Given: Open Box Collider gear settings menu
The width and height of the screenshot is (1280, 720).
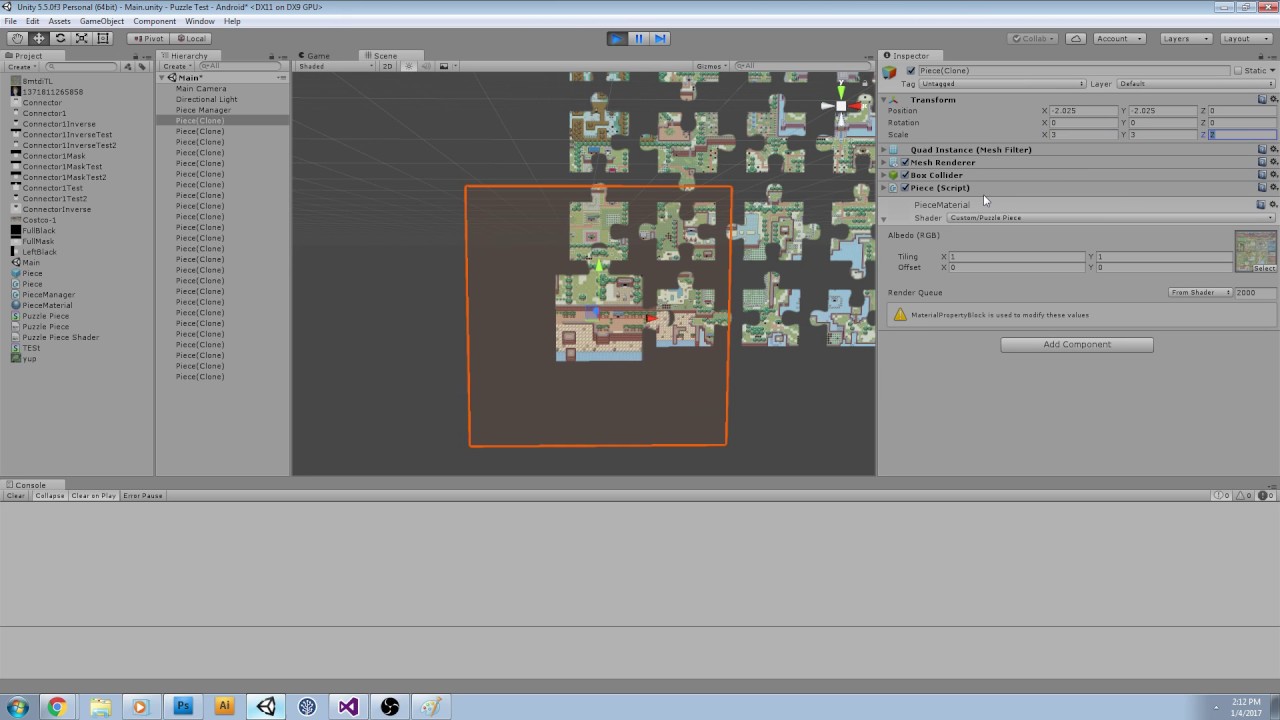Looking at the screenshot, I should click(x=1273, y=175).
